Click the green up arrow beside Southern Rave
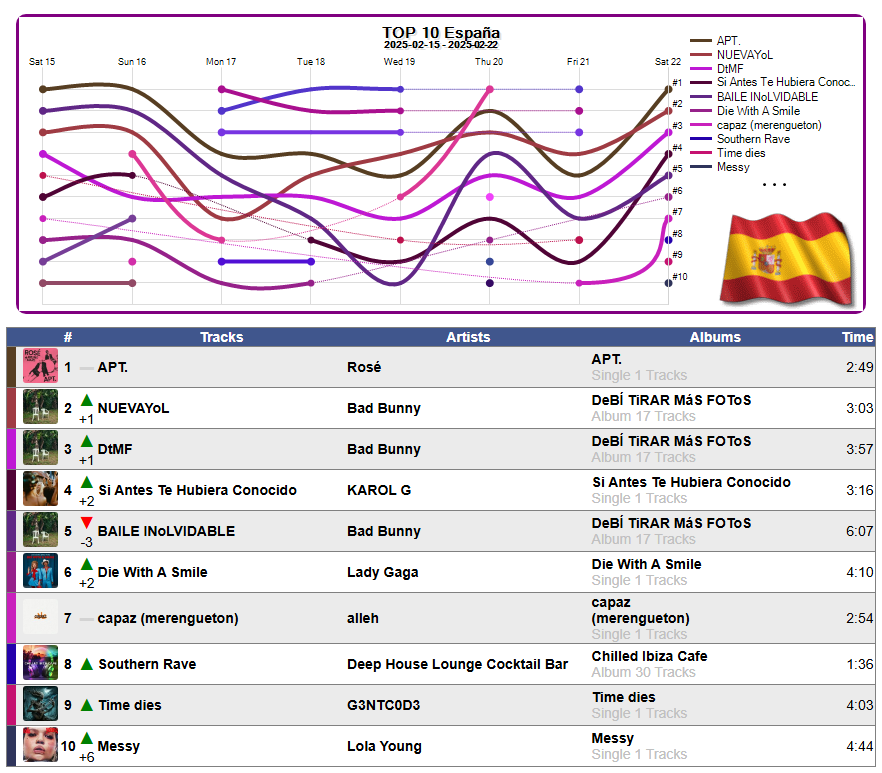 (x=86, y=664)
